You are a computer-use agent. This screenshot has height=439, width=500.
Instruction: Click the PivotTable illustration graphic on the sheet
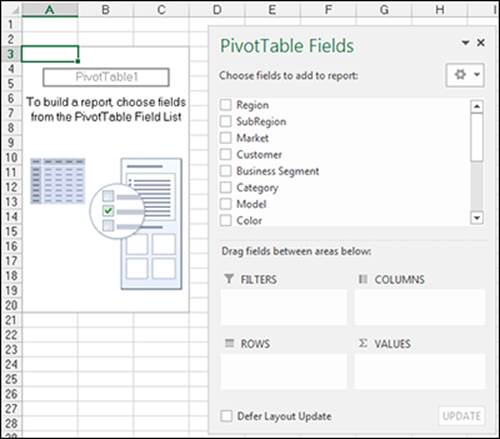106,223
